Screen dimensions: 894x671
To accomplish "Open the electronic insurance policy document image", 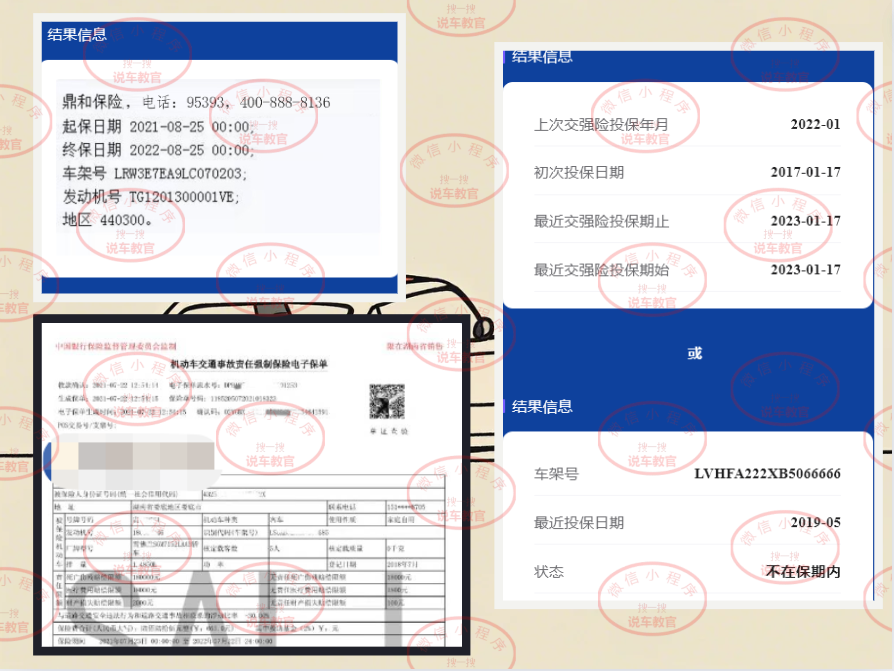I will point(251,485).
